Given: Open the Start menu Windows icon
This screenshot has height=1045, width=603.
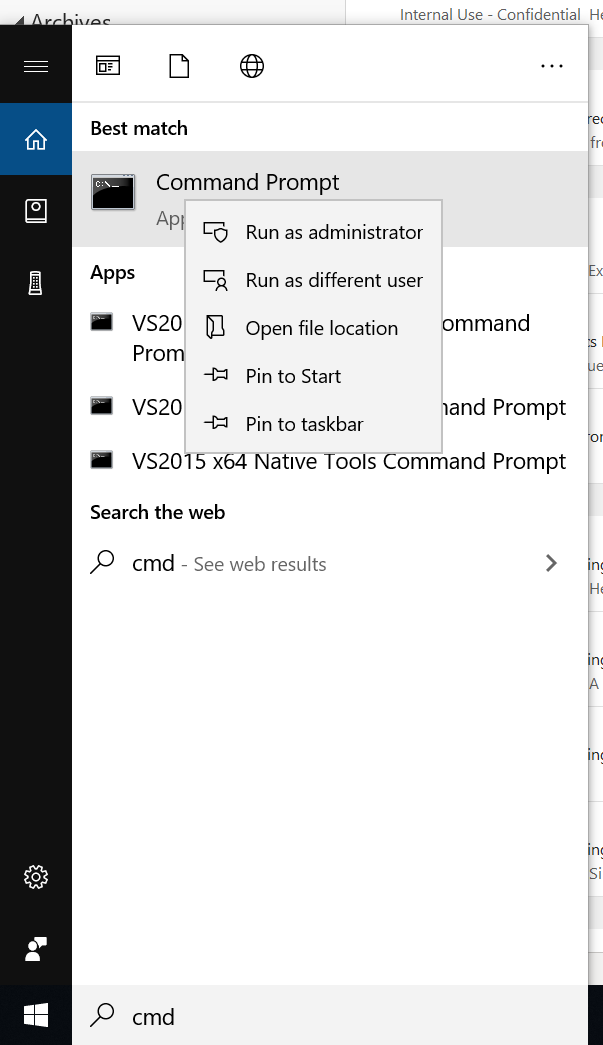Looking at the screenshot, I should [36, 1015].
